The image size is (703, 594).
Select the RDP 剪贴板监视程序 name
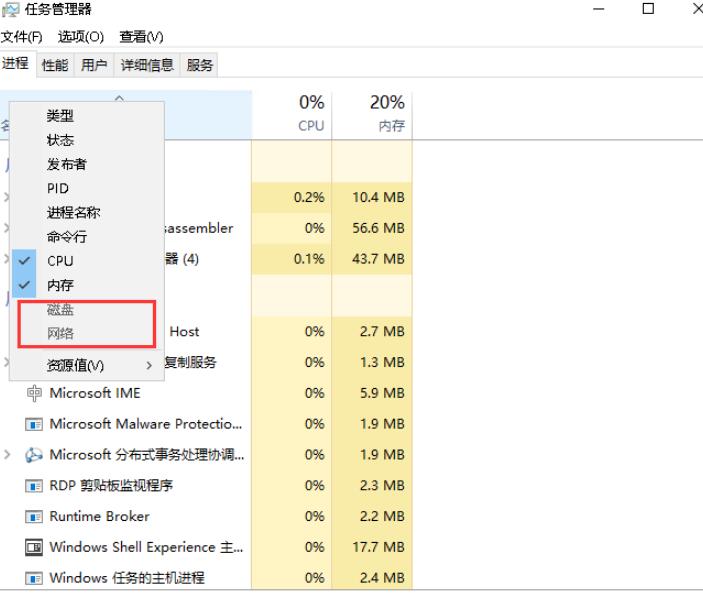(111, 486)
